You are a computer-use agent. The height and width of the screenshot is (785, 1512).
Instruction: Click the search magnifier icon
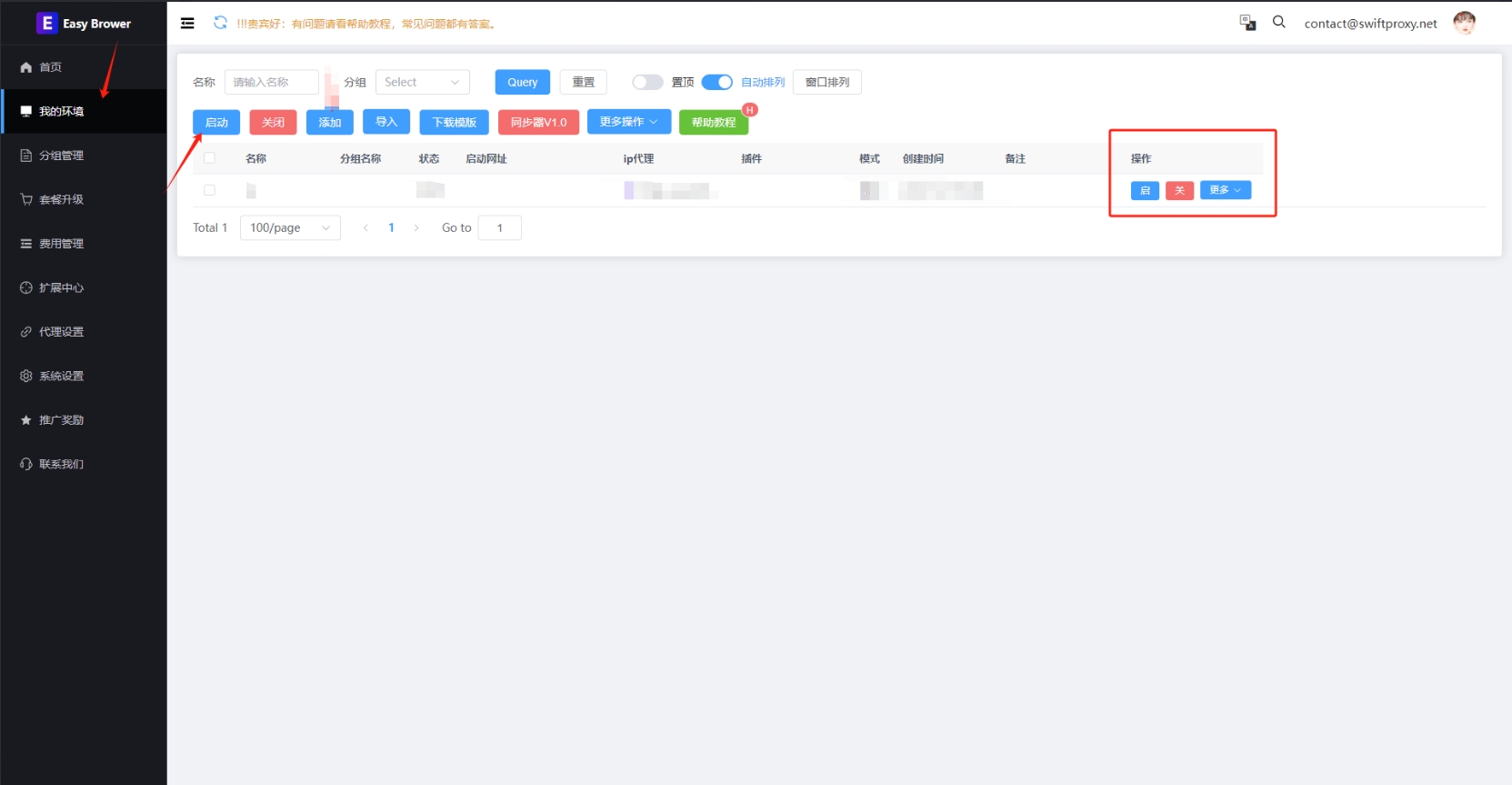pos(1278,22)
